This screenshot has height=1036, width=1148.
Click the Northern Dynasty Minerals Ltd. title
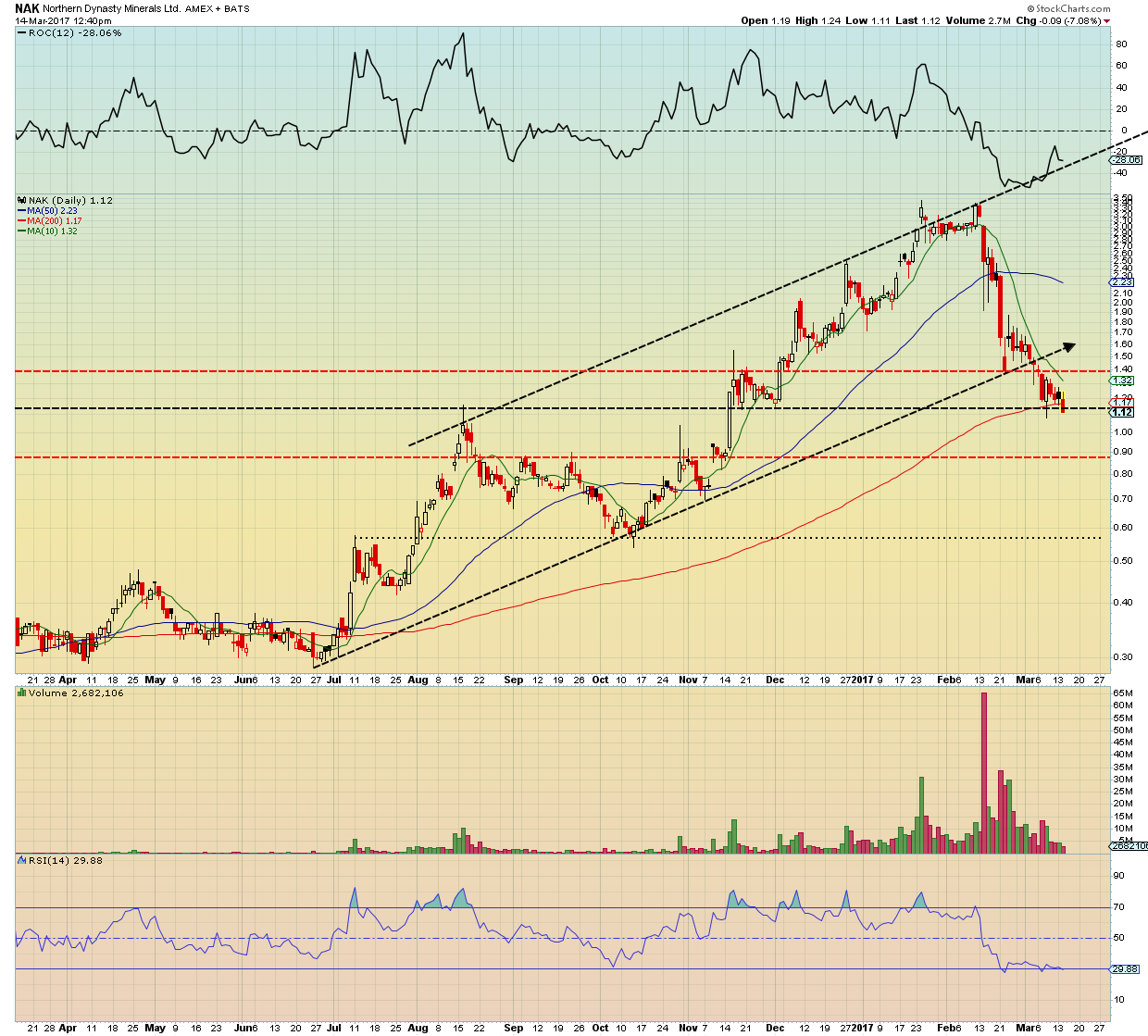(x=113, y=8)
